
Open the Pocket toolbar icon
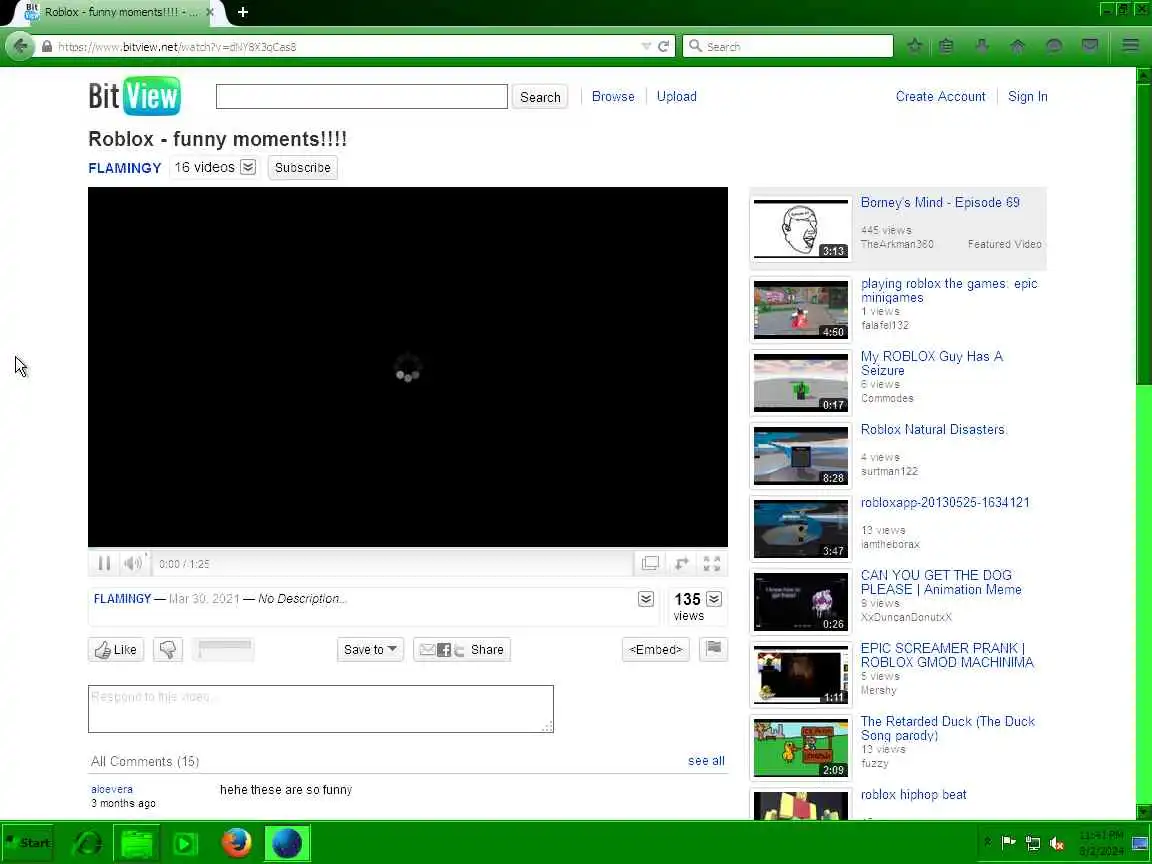[x=1090, y=46]
